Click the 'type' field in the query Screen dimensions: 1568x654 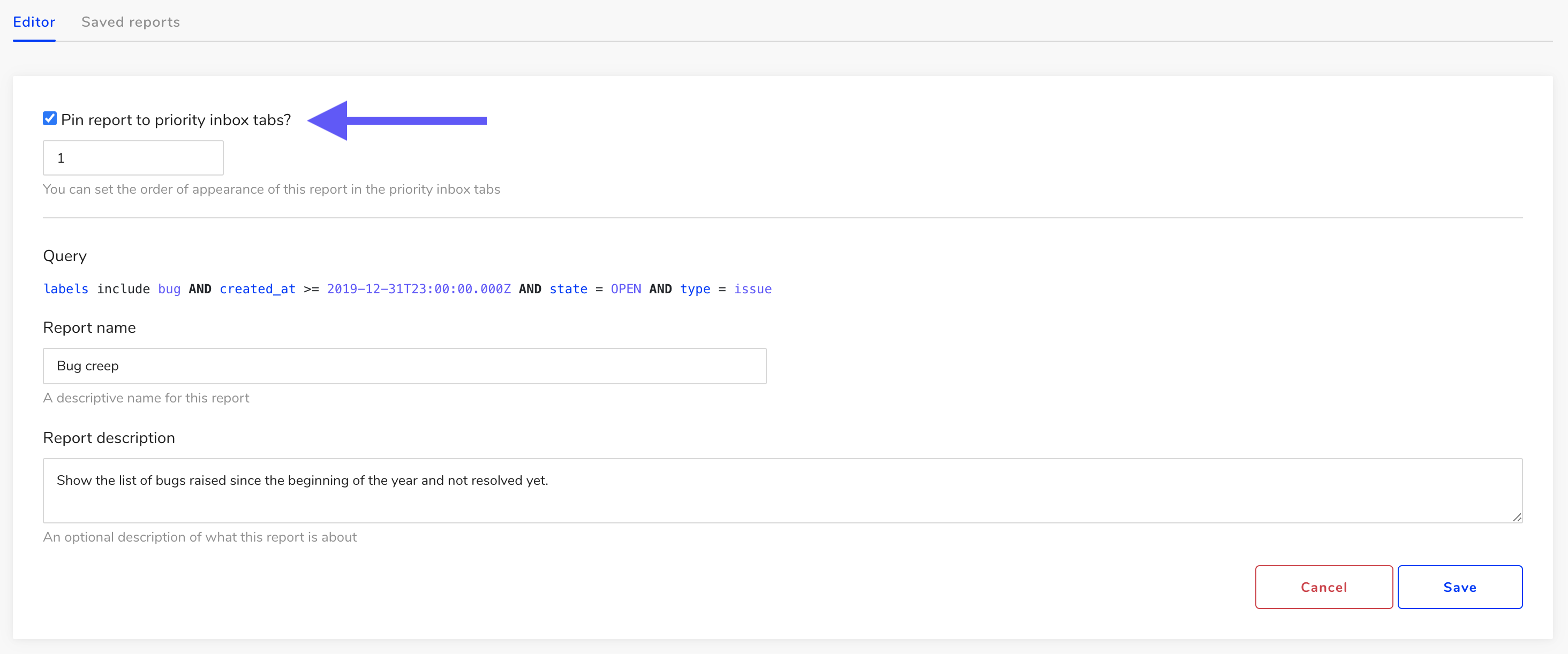[x=695, y=289]
